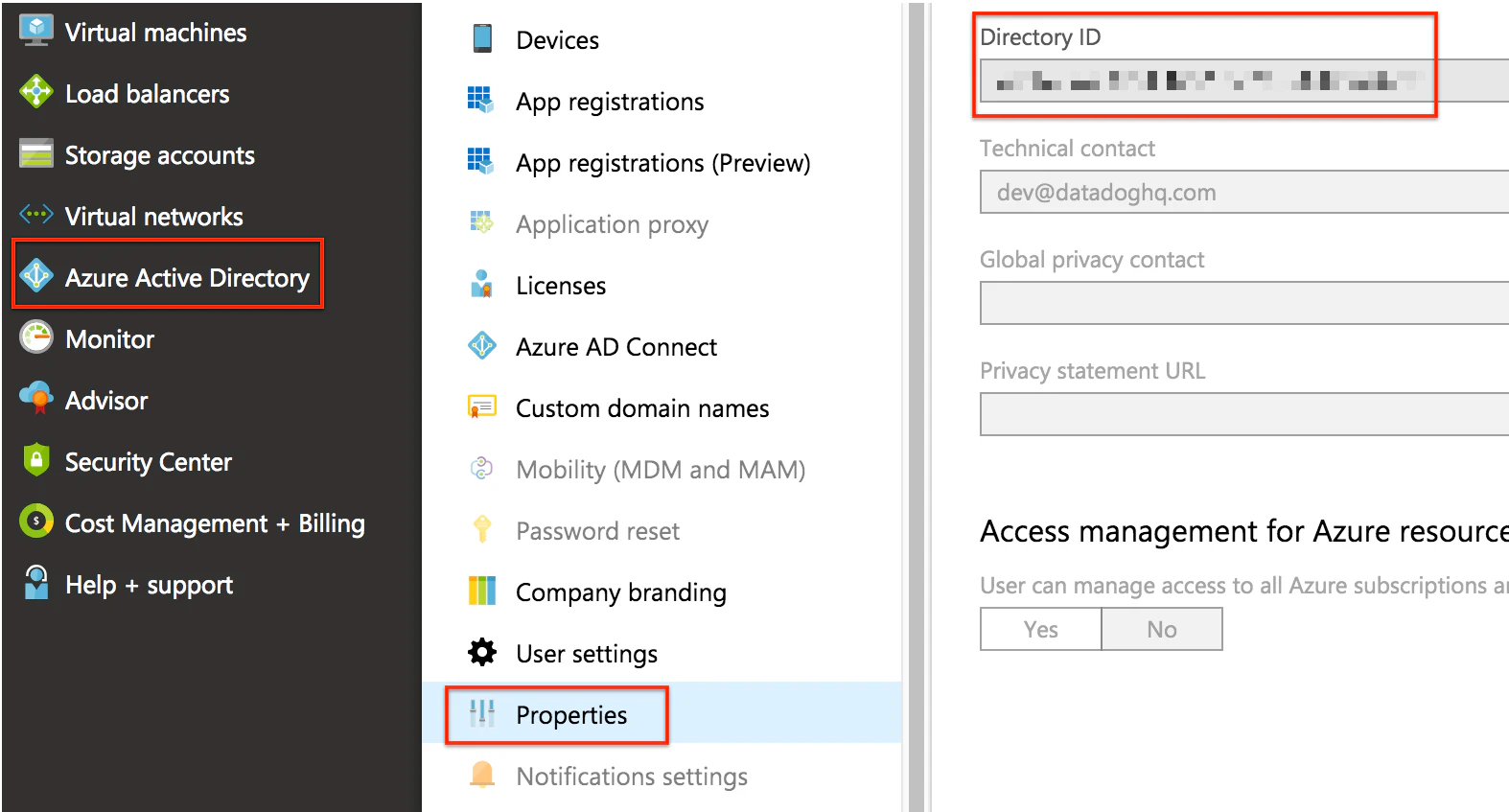The width and height of the screenshot is (1509, 812).
Task: Click the vertical scrollbar beside the menu
Action: click(x=917, y=406)
